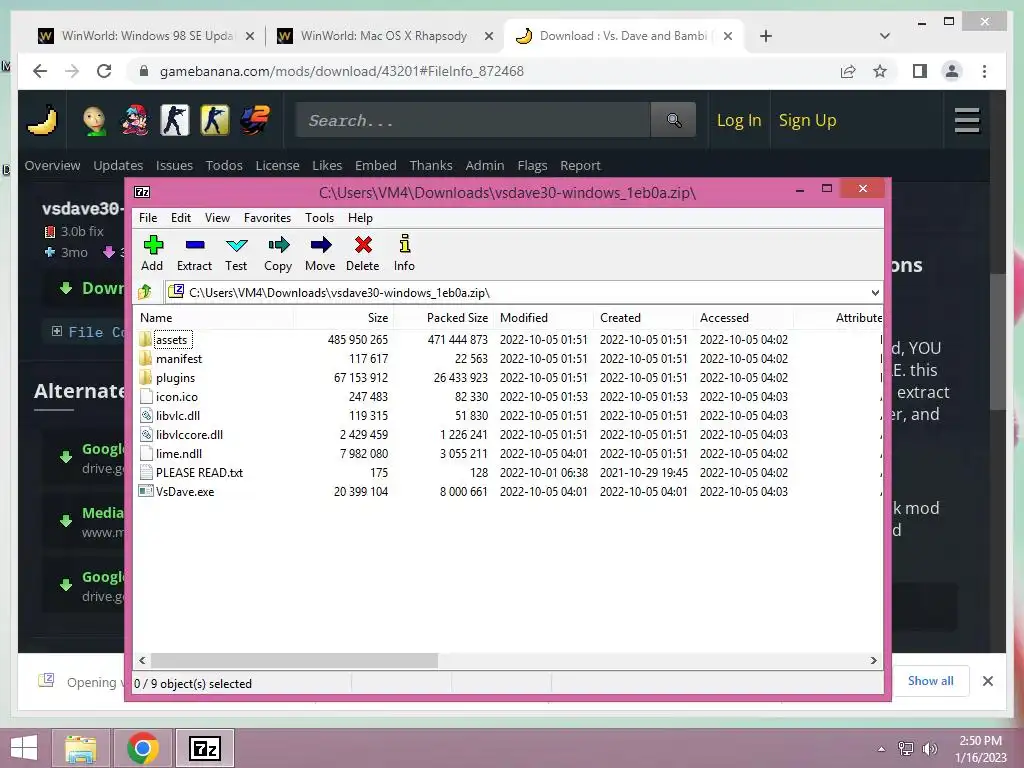Toggle Chrome side panel icon

(920, 71)
